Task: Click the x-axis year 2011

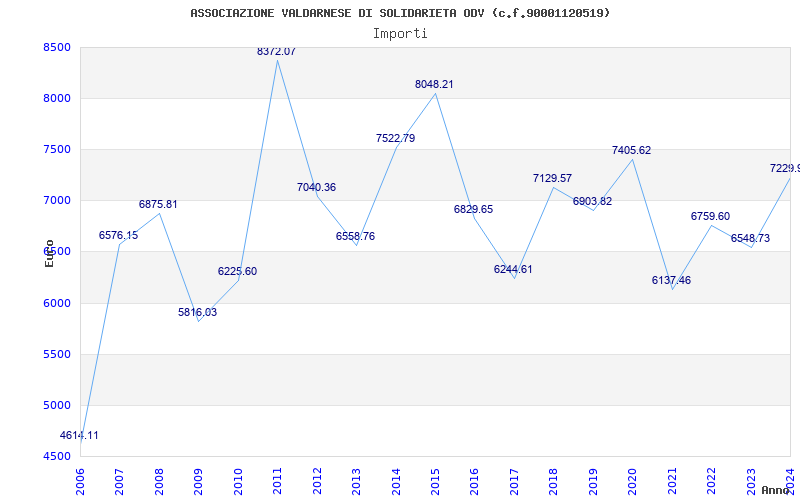Action: [278, 481]
